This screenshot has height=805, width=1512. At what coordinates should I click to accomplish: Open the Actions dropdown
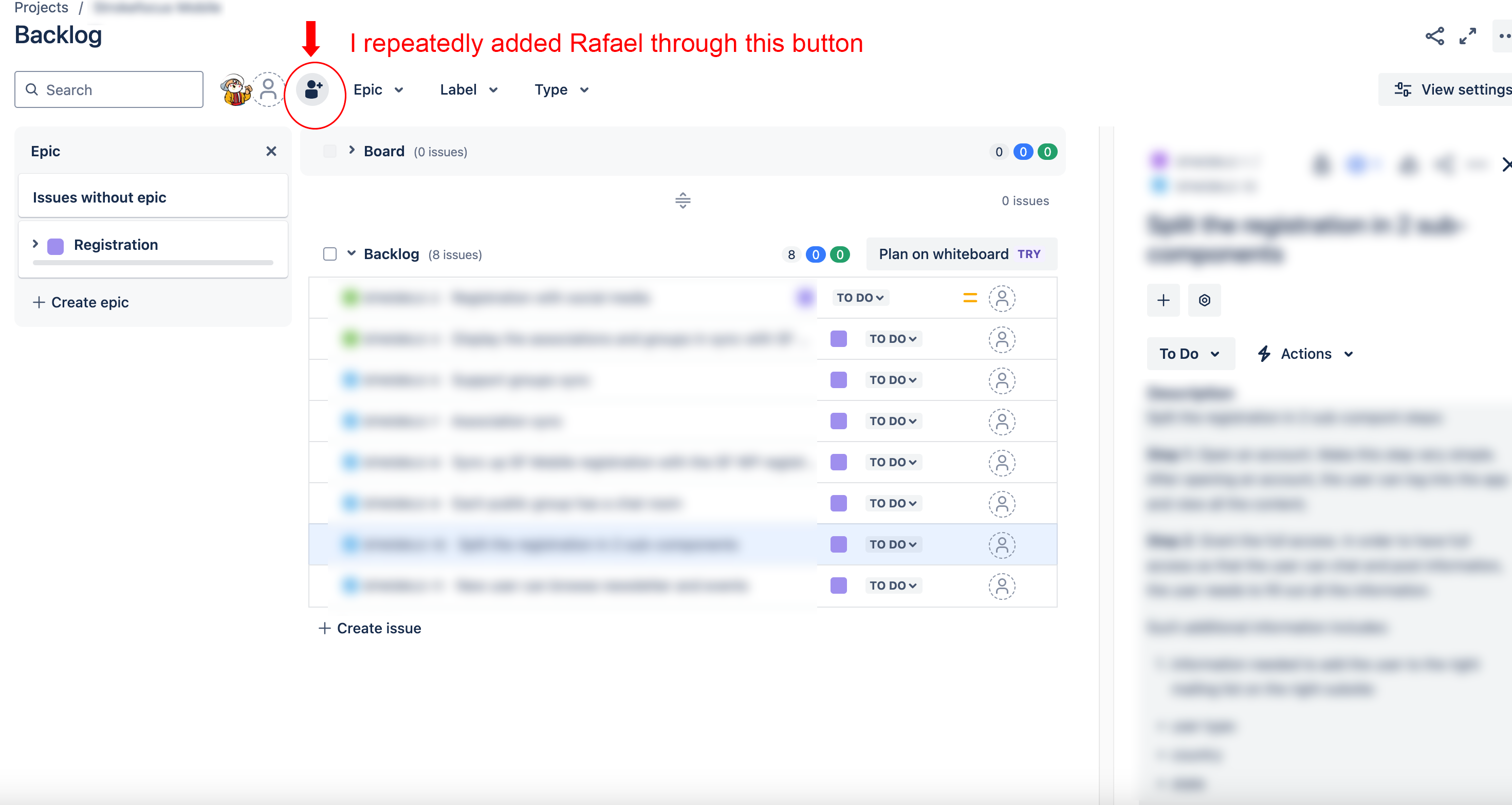[x=1305, y=354]
